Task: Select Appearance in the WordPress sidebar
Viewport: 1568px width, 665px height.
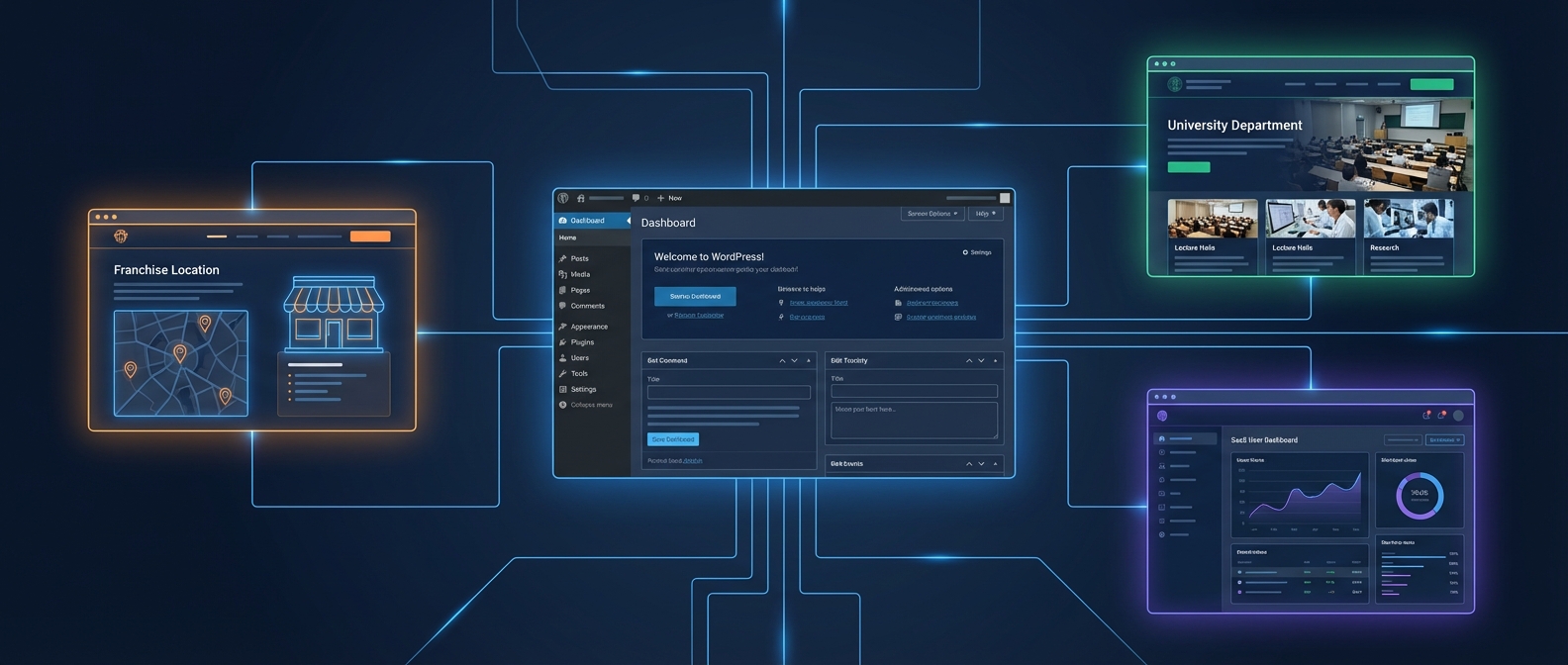Action: coord(588,327)
